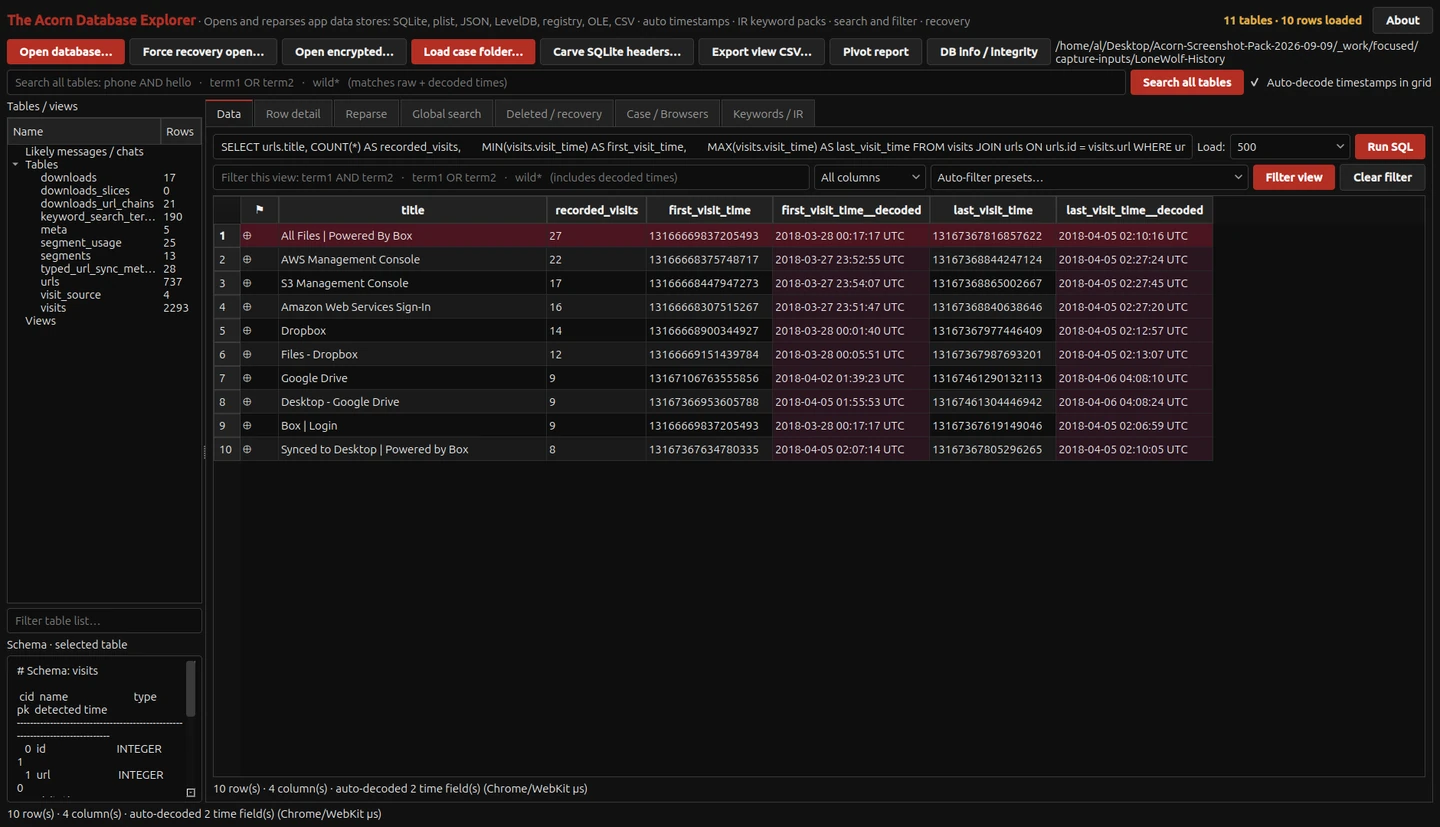Select the meta table
1440x827 pixels.
coord(54,230)
